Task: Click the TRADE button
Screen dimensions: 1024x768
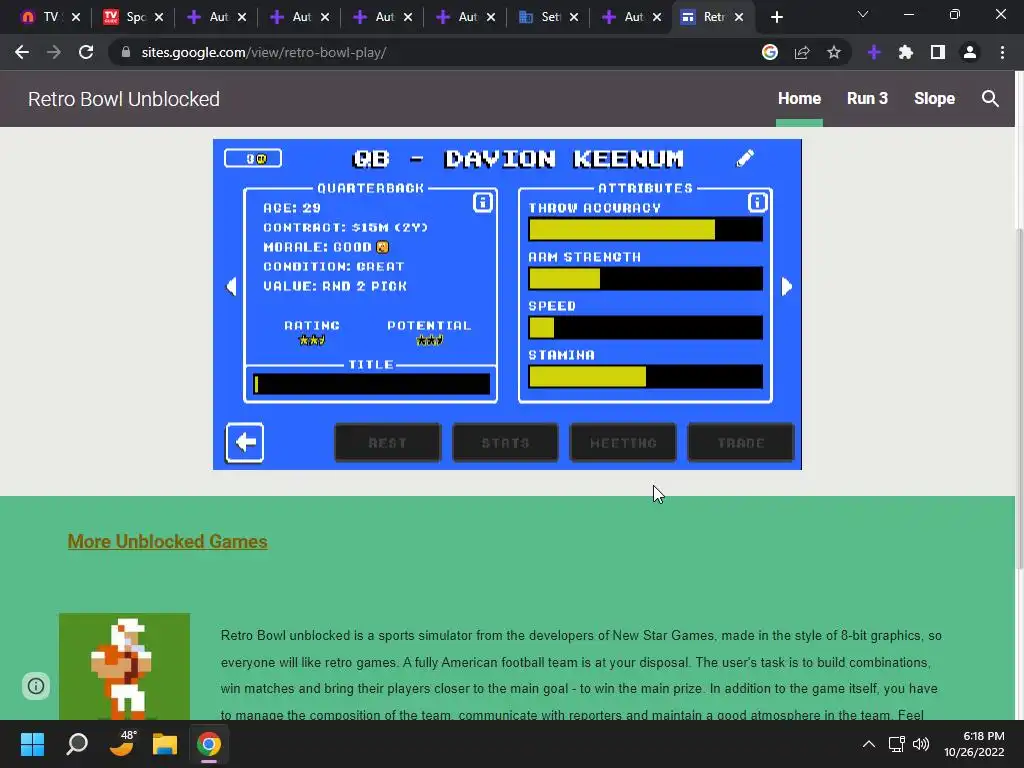Action: (741, 443)
